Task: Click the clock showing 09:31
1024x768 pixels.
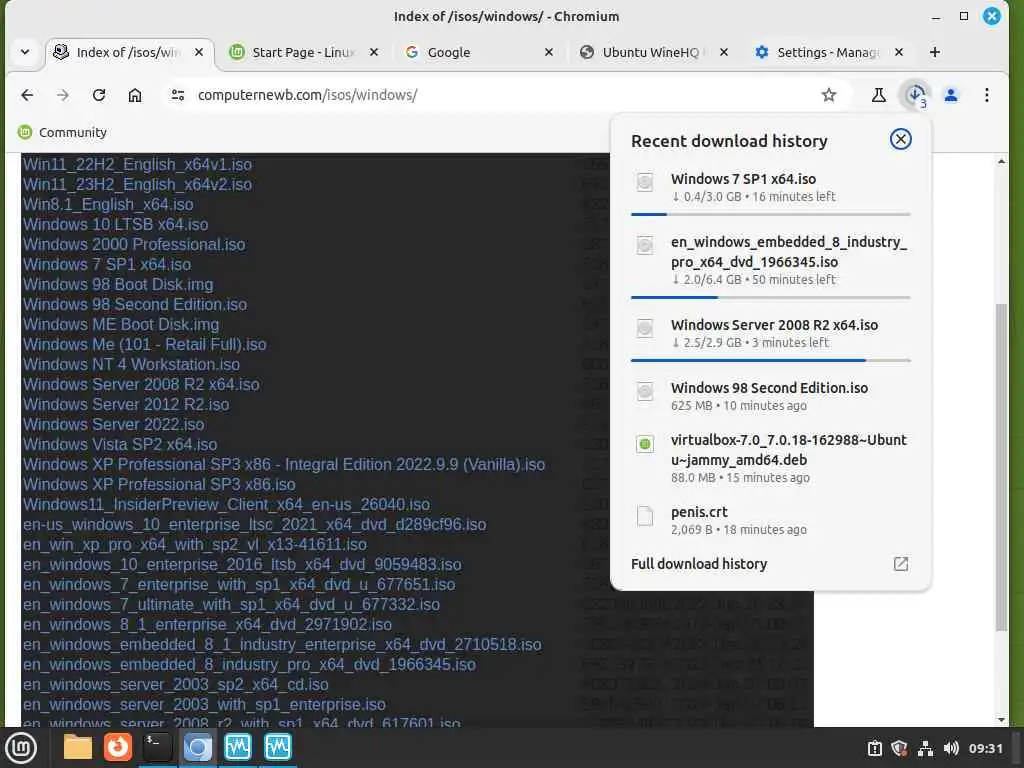Action: pos(985,748)
